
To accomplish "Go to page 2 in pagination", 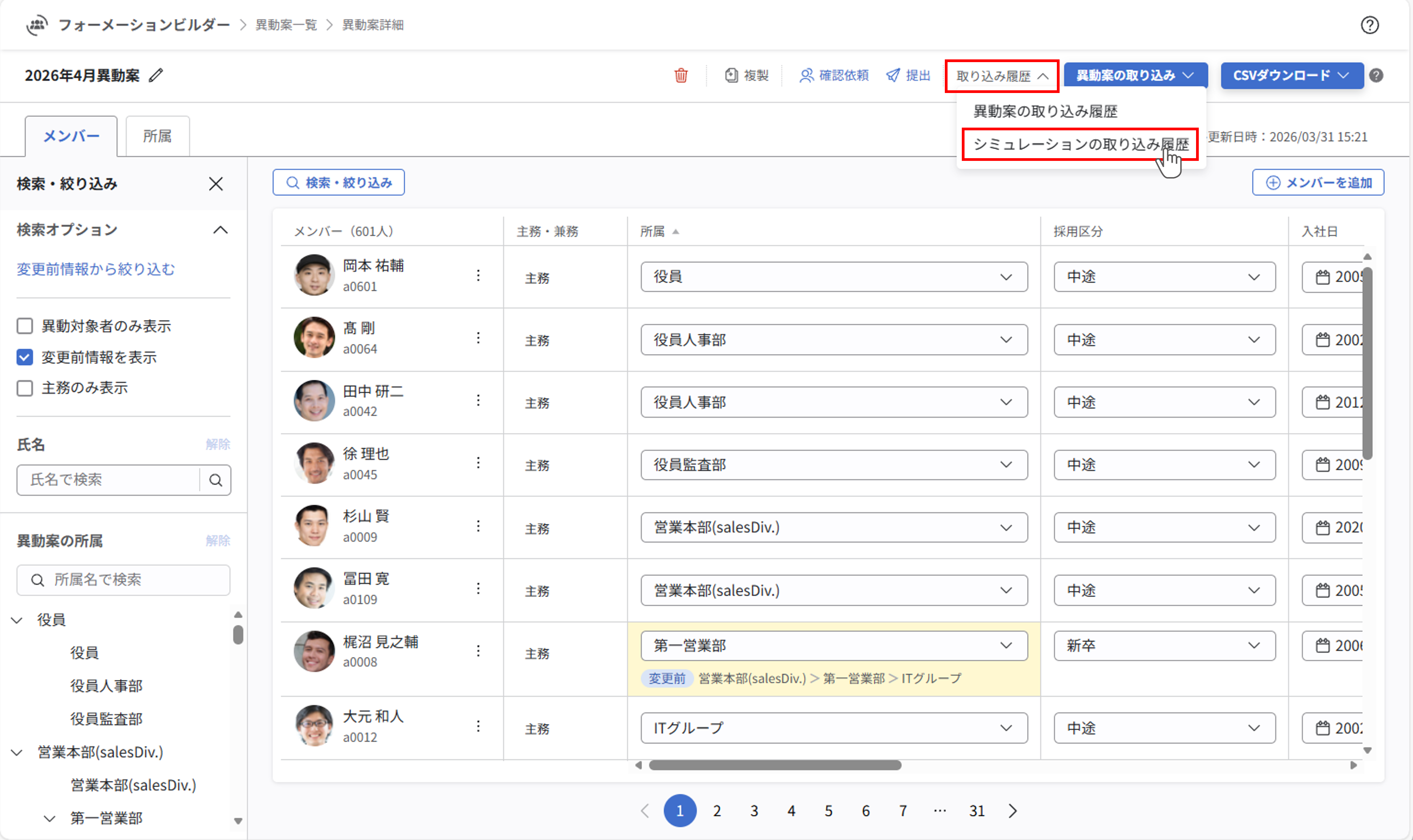I will pyautogui.click(x=717, y=810).
